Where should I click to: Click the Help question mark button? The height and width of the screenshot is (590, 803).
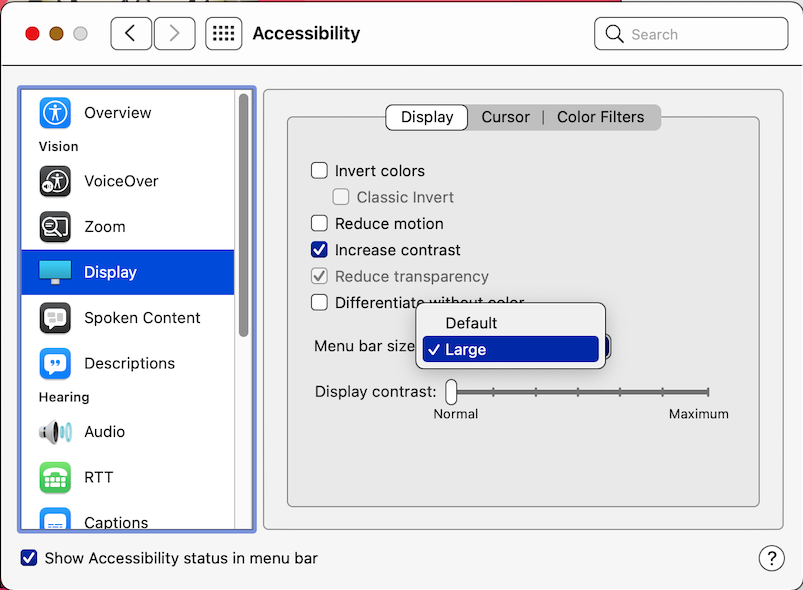tap(771, 558)
